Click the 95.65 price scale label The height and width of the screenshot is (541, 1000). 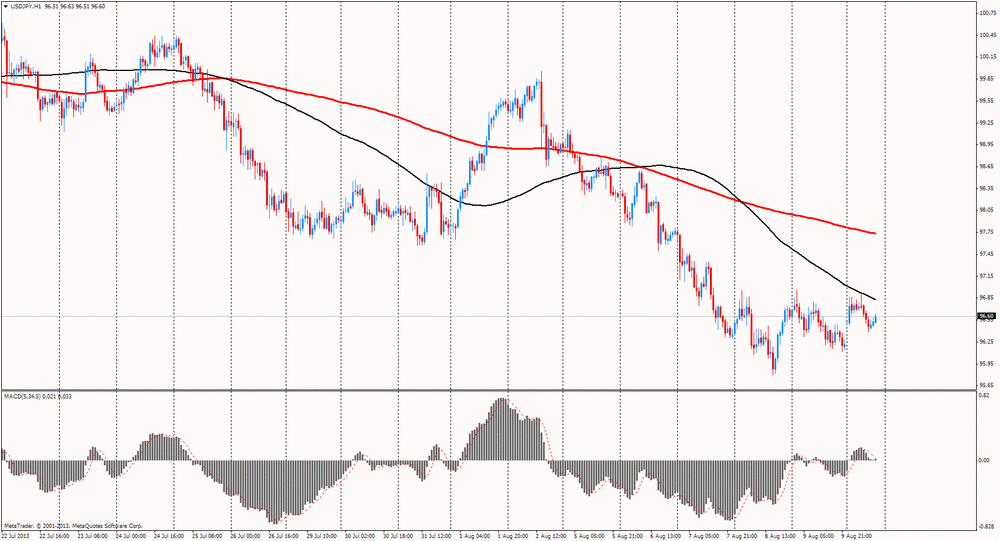click(987, 385)
